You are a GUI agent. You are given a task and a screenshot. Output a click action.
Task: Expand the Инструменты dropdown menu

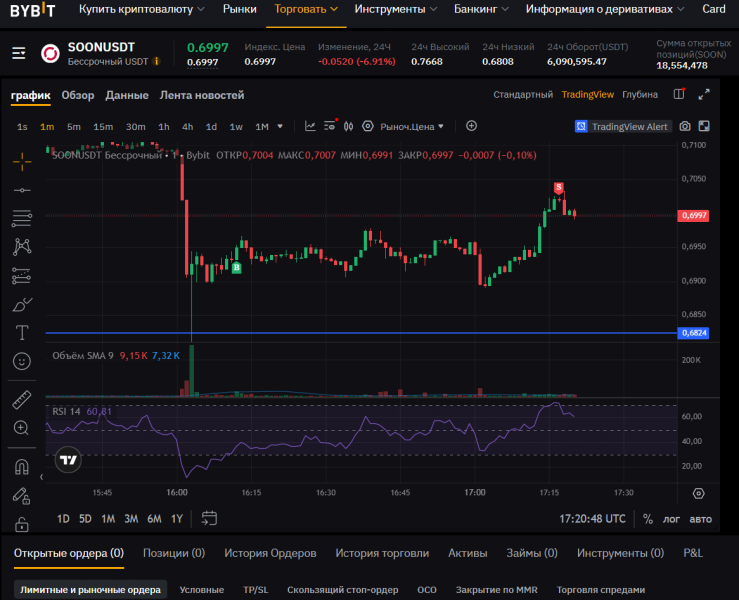coord(396,9)
